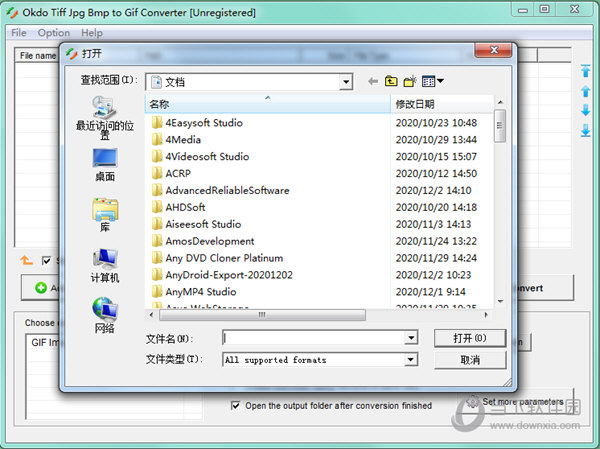
Task: Move file down arrow in converter
Action: [585, 111]
